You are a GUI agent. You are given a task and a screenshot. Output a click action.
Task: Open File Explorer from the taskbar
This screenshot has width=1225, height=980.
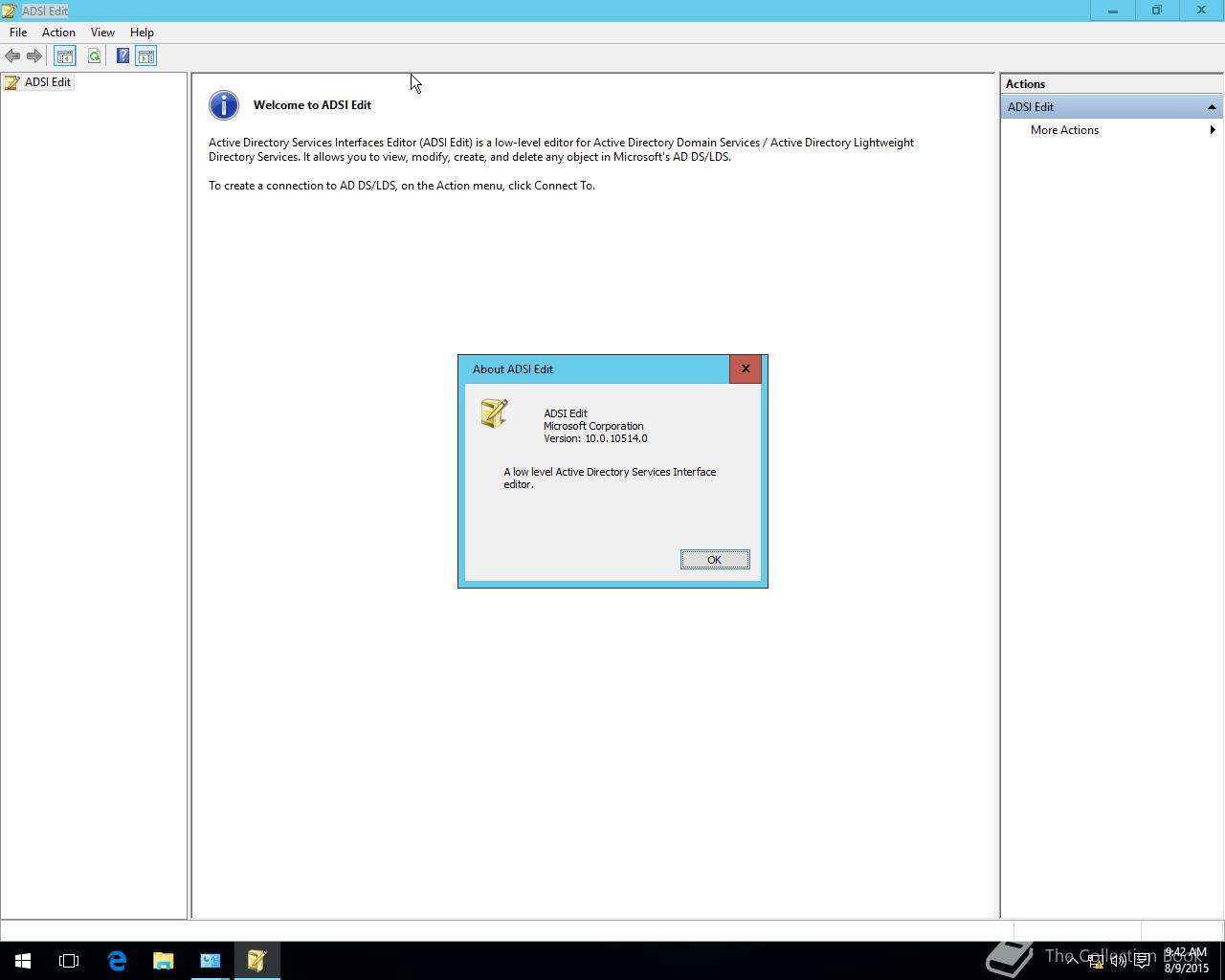point(163,961)
